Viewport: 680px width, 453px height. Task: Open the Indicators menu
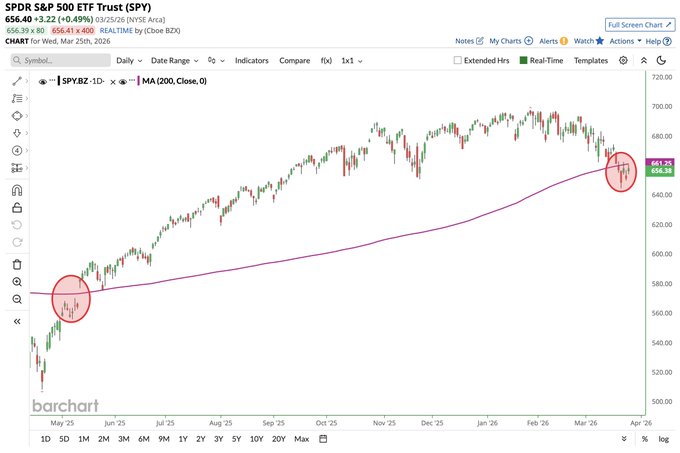click(x=250, y=60)
